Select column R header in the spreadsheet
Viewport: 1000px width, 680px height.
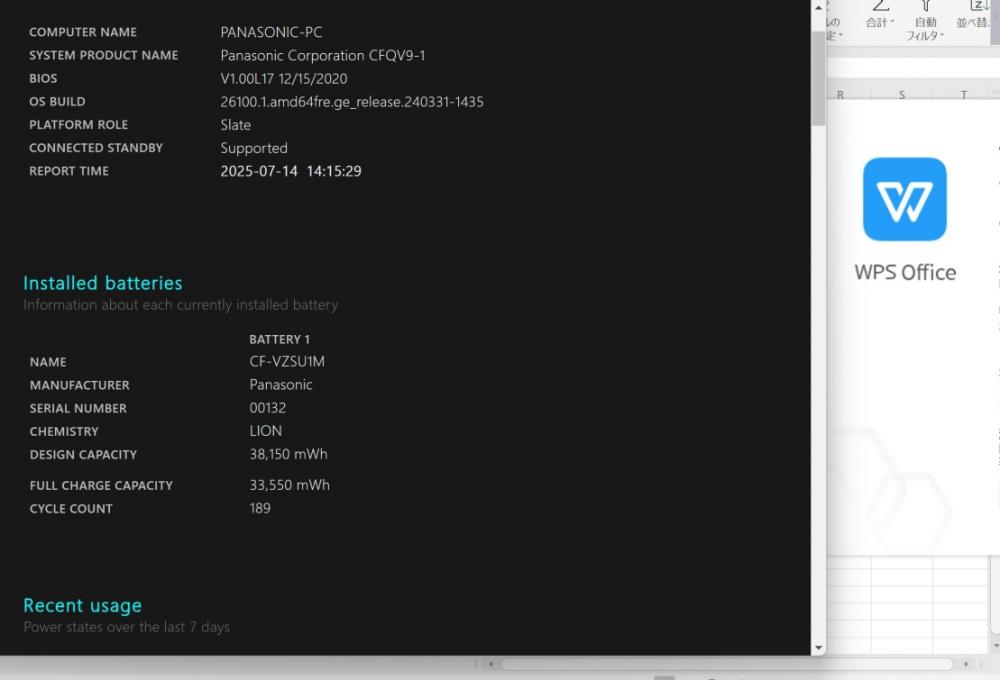point(840,94)
